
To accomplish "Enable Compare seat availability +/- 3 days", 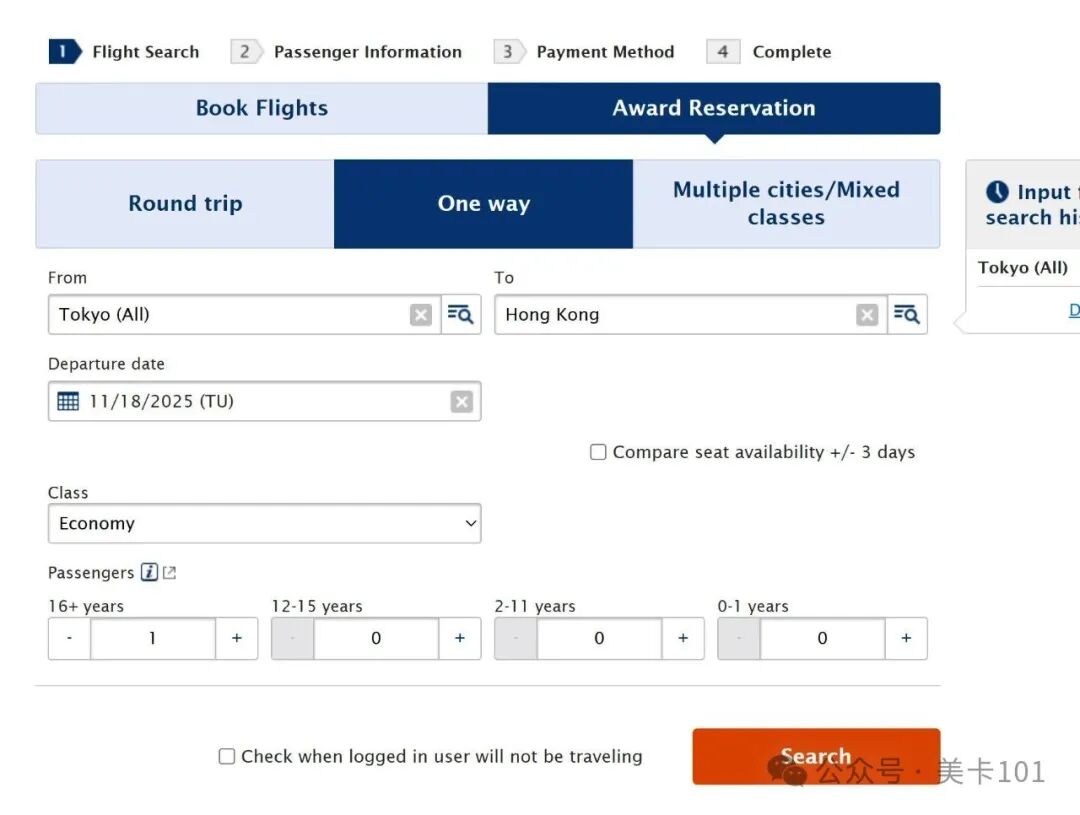I will click(x=598, y=452).
